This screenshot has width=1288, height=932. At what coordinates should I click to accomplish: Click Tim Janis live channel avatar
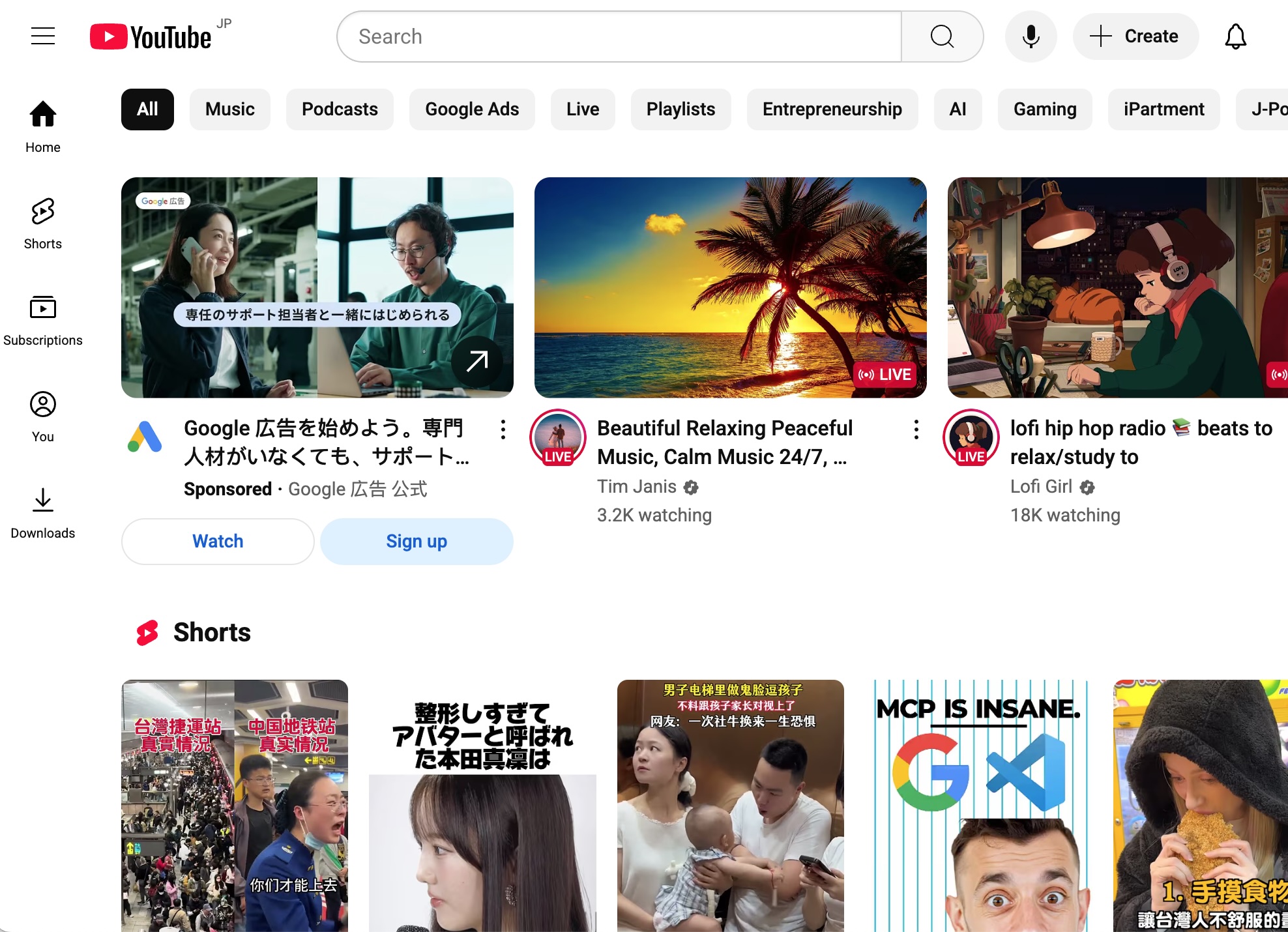pyautogui.click(x=558, y=437)
